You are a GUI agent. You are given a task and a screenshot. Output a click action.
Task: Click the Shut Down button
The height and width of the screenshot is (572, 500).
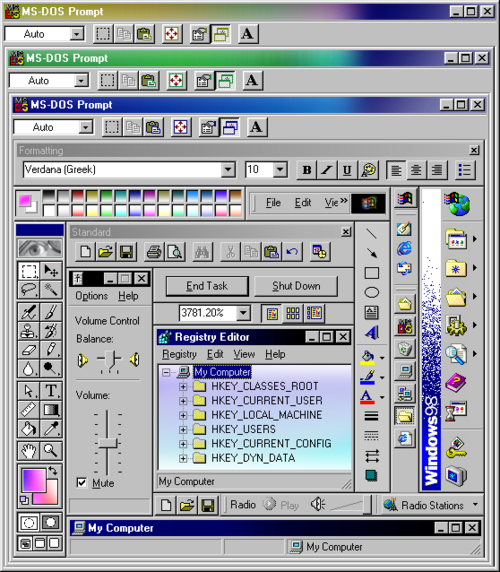pos(296,286)
